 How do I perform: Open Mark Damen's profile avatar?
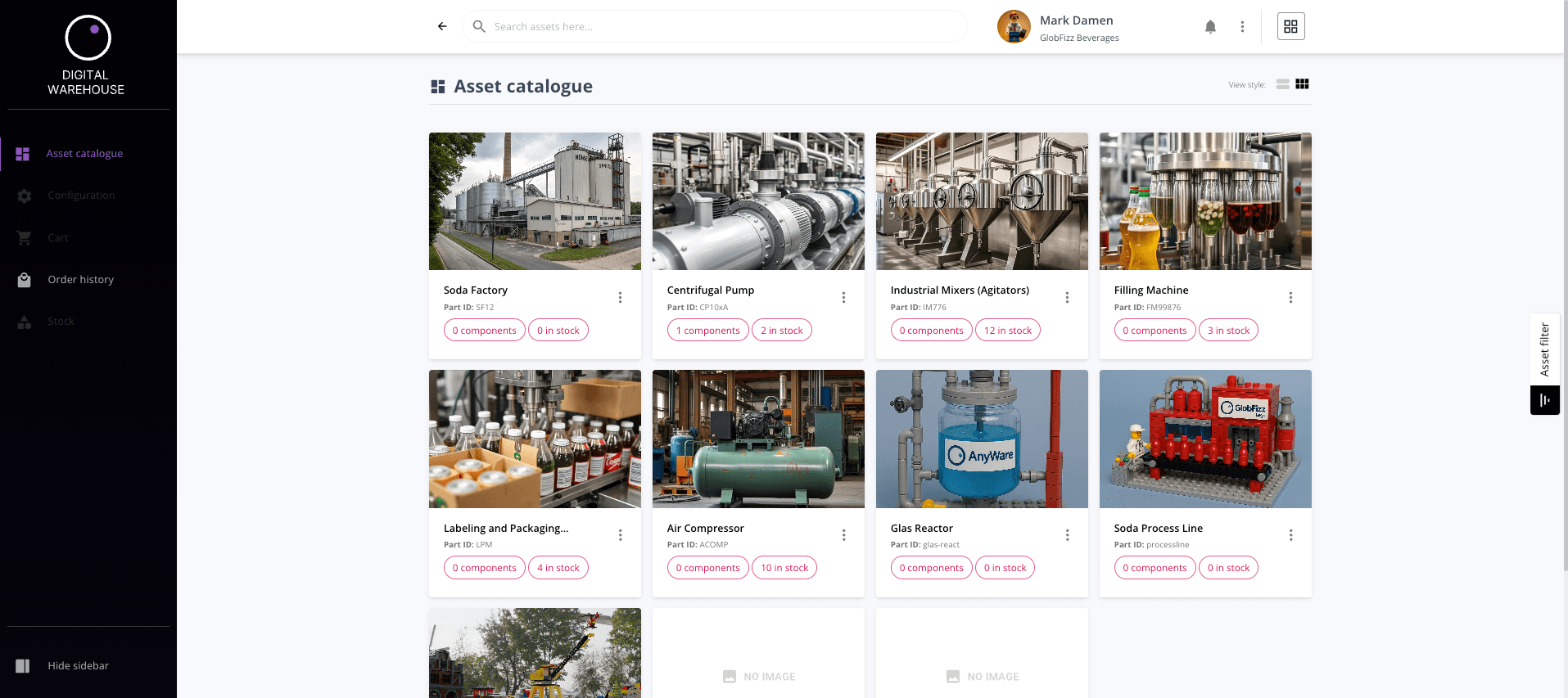click(x=1014, y=27)
